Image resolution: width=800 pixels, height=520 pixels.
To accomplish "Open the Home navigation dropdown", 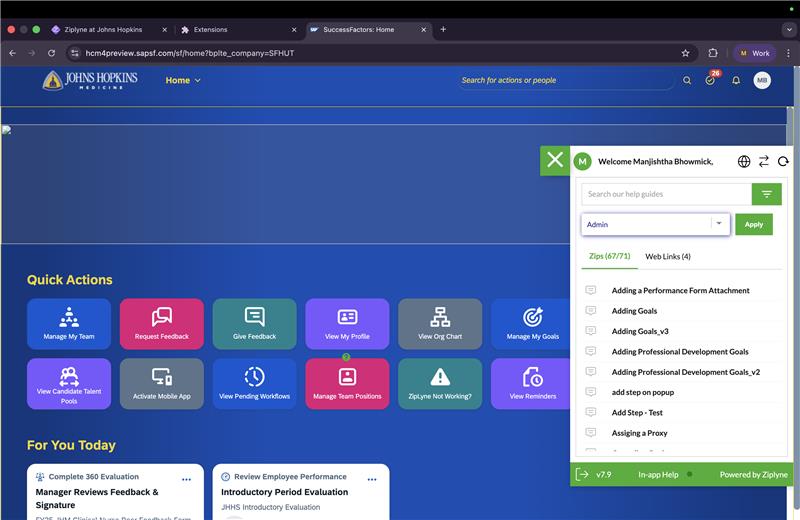I will pos(183,81).
